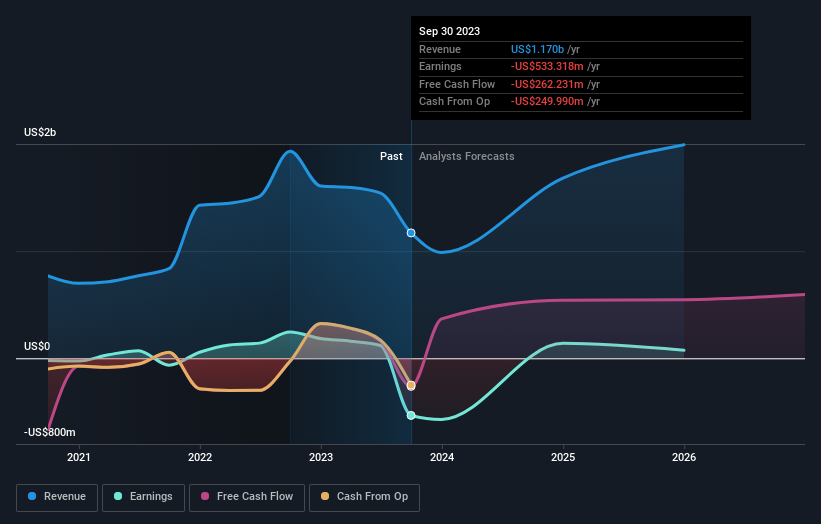This screenshot has width=821, height=524.
Task: Click the US$2b y-axis label
Action: 40,132
